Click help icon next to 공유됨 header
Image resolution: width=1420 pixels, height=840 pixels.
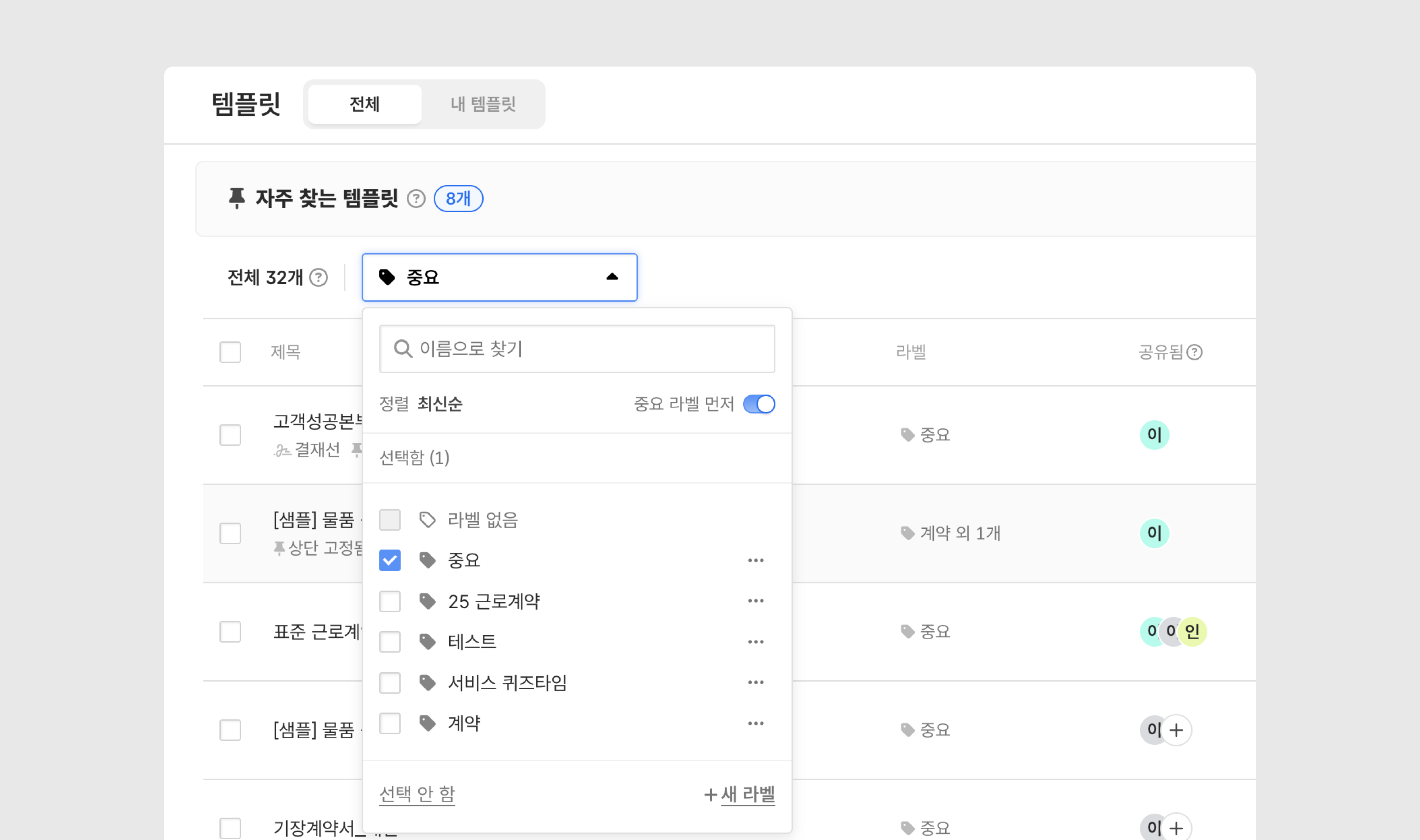tap(1194, 352)
